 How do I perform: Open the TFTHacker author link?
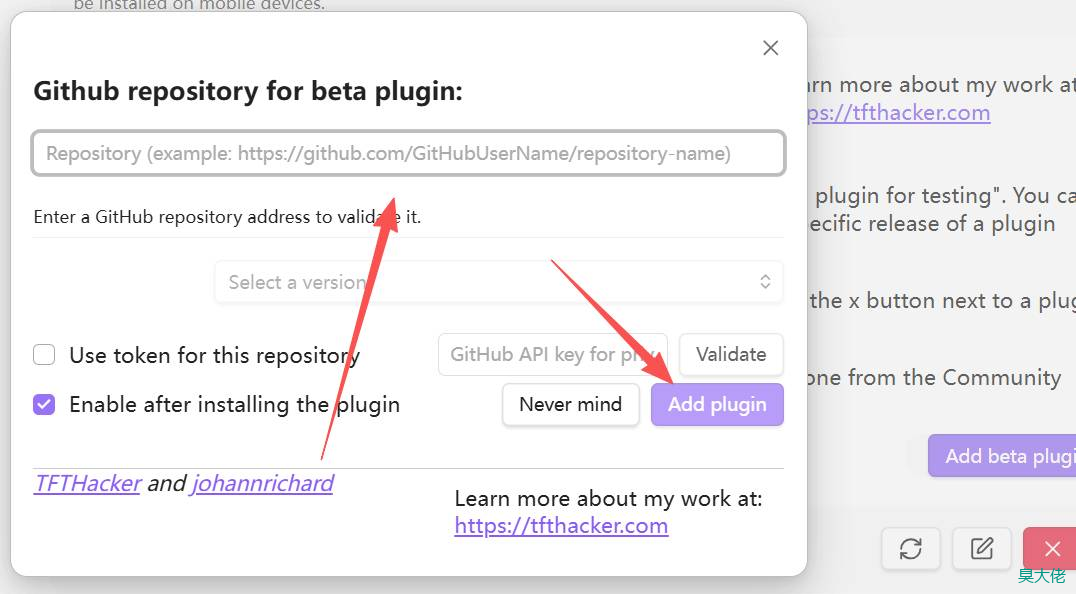(x=87, y=484)
